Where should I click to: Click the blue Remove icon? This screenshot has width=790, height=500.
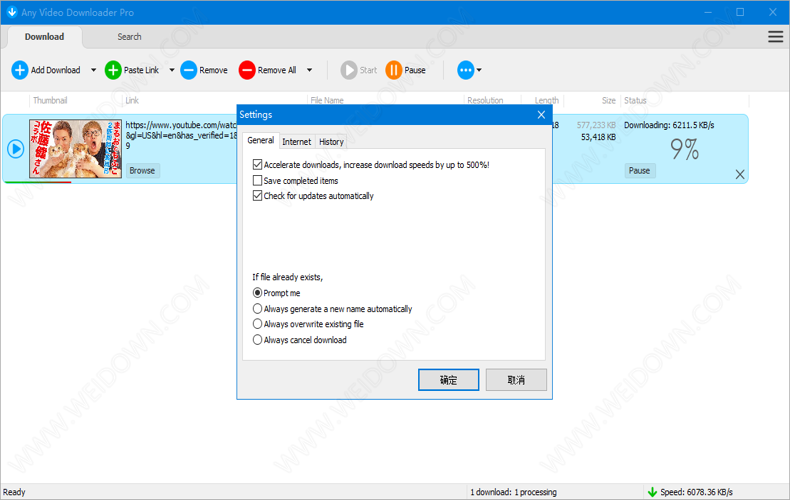(188, 70)
